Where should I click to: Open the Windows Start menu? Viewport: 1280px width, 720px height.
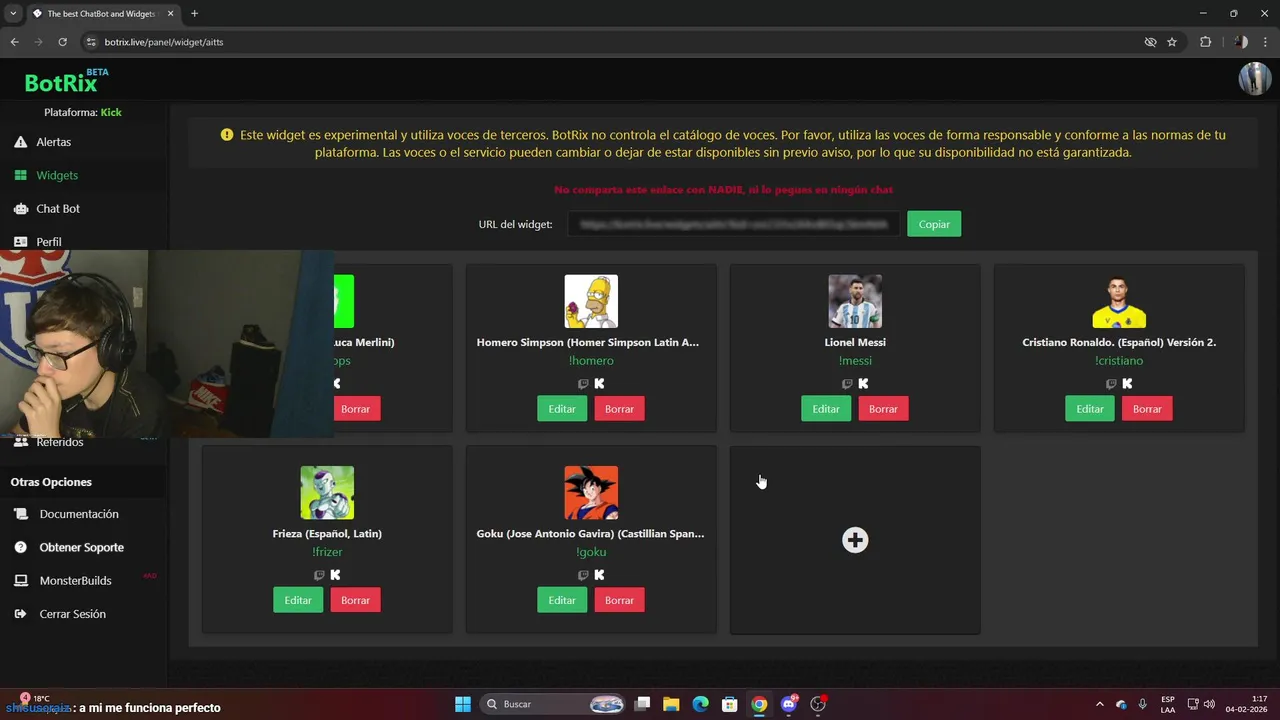(463, 704)
